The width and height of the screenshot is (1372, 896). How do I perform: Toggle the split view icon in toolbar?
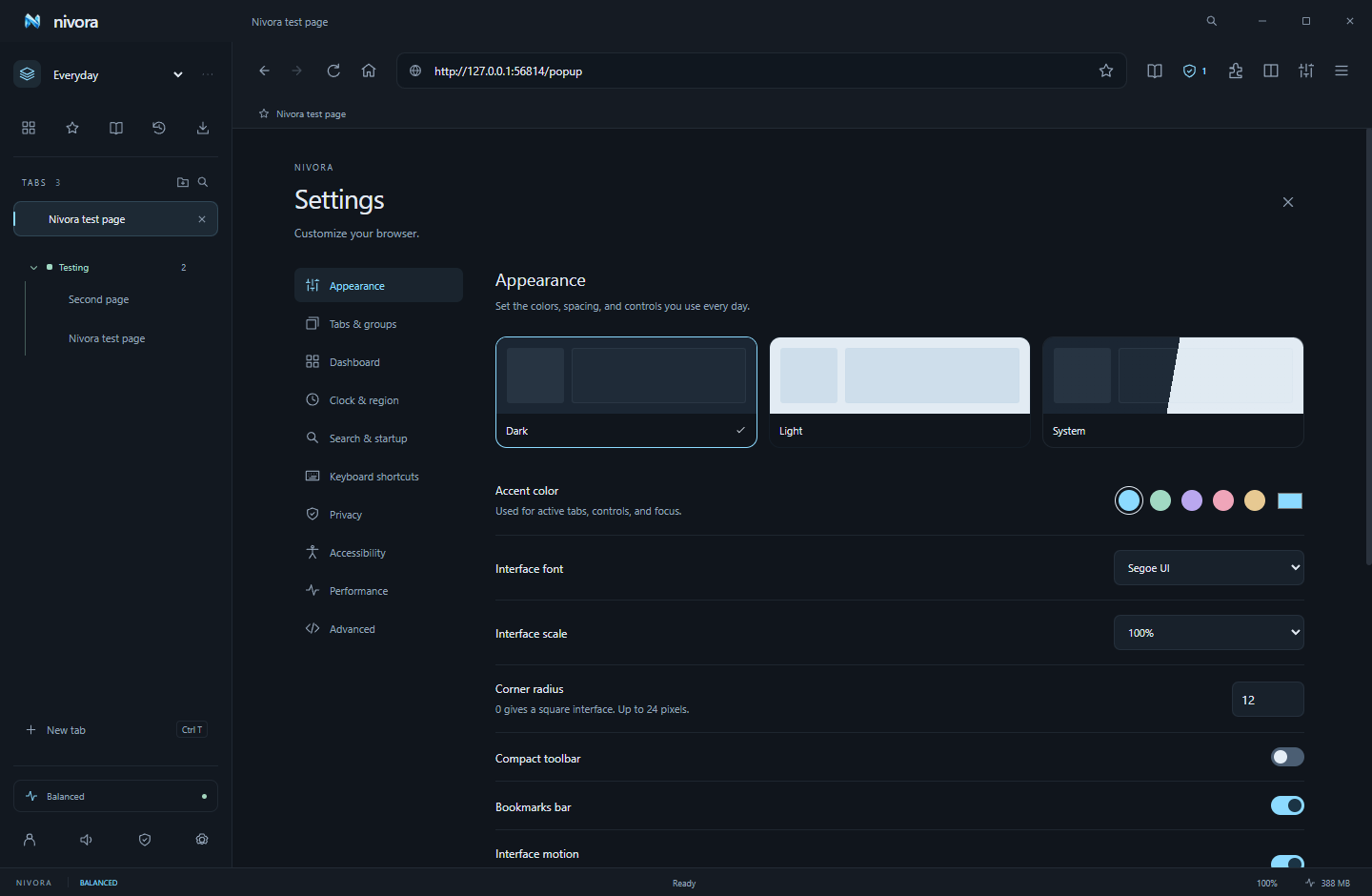click(1271, 71)
